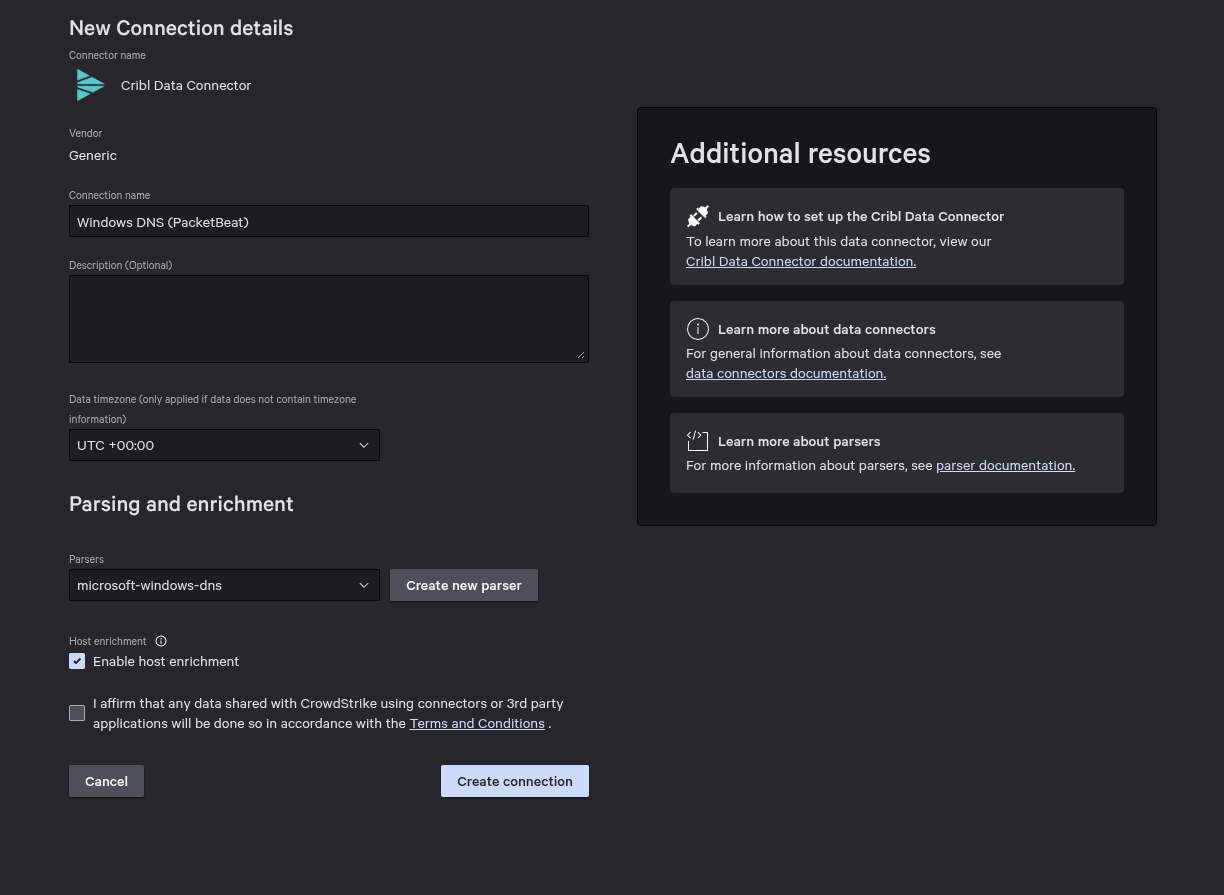Click the Cancel button
The image size is (1224, 895).
(106, 781)
